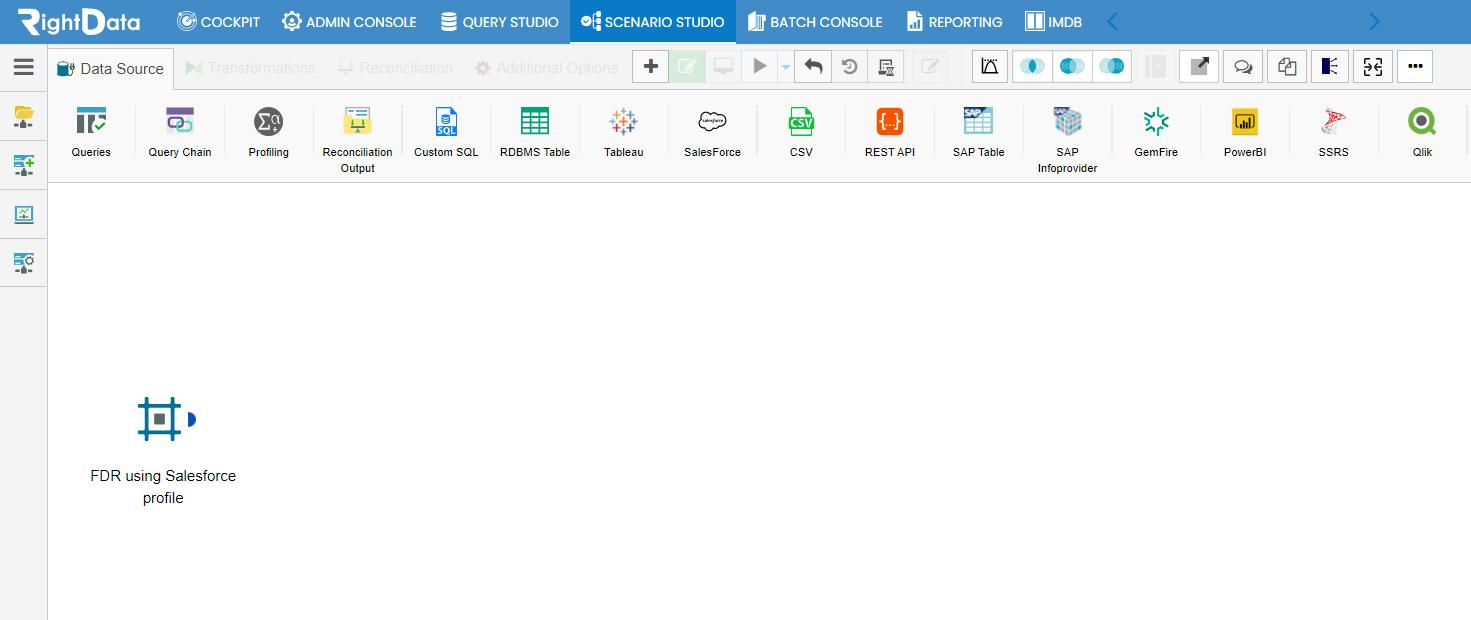The image size is (1471, 620).
Task: Show next modules with right chevron
Action: pyautogui.click(x=1374, y=21)
